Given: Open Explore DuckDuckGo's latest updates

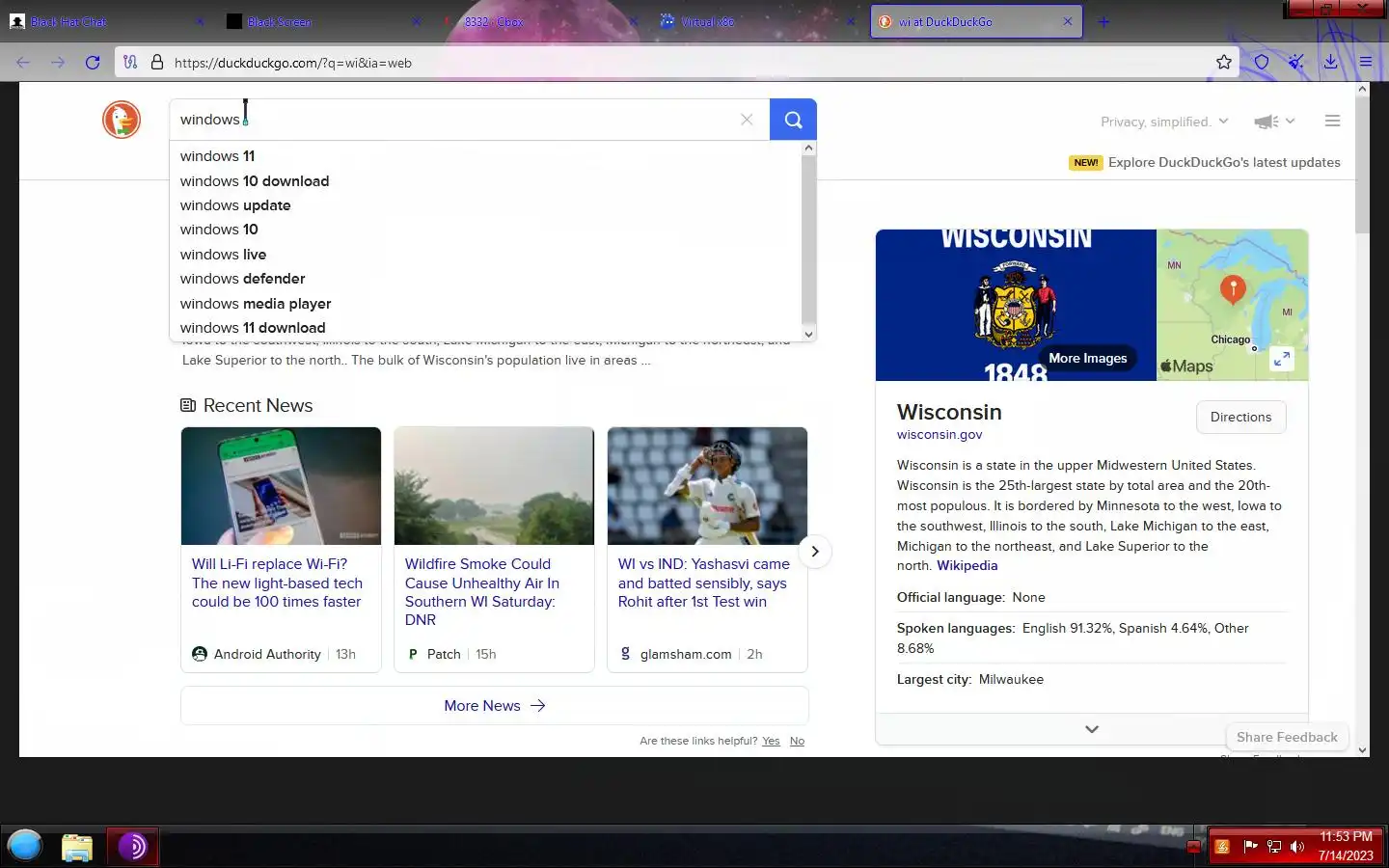Looking at the screenshot, I should [x=1224, y=162].
